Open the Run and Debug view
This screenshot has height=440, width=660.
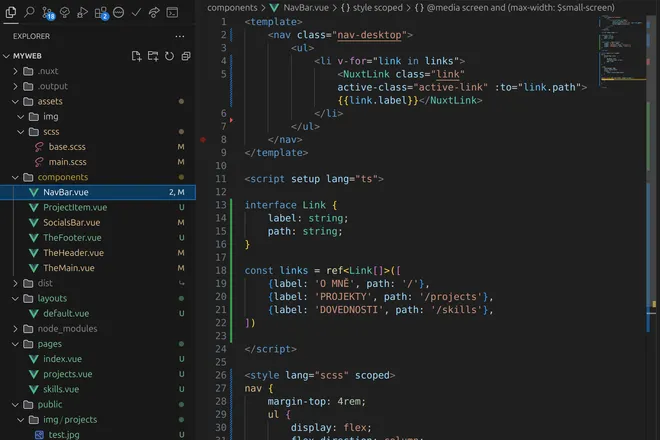pos(82,13)
